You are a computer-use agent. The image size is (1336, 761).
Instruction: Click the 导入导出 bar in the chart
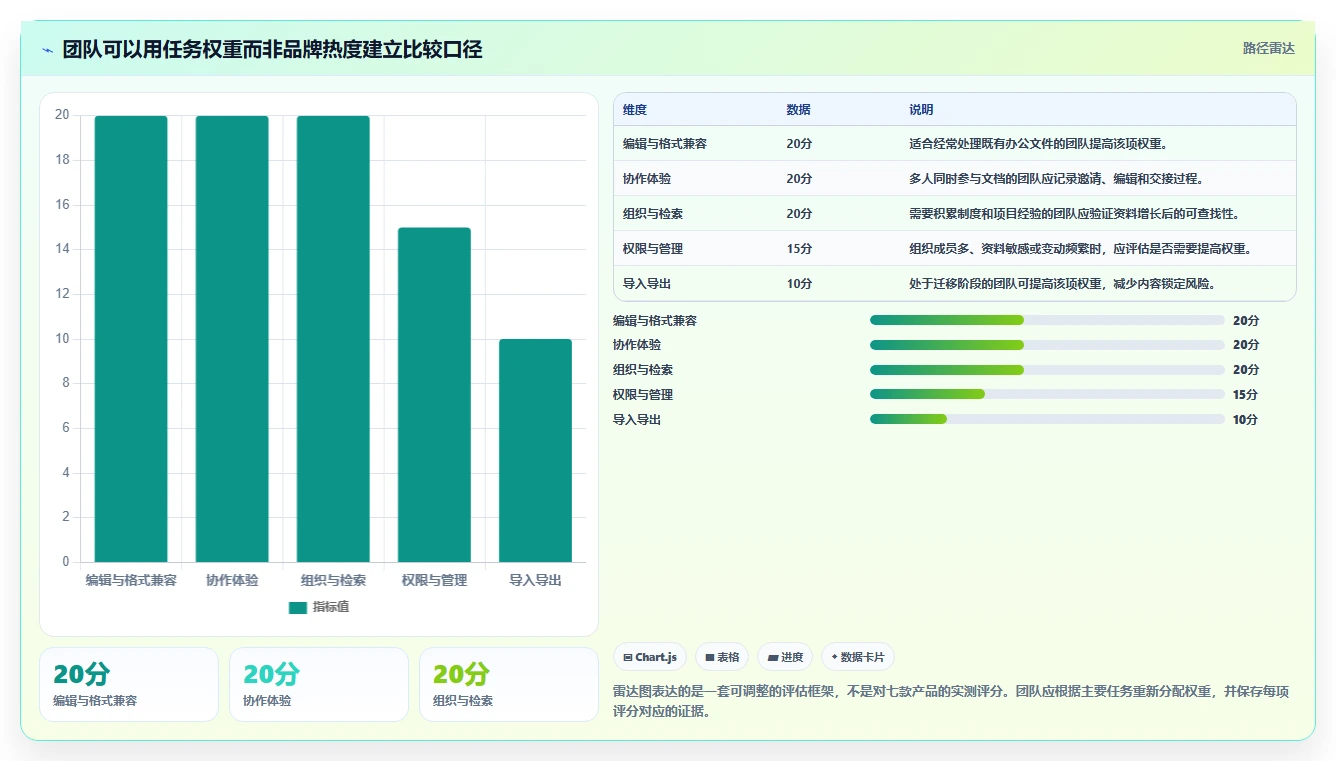535,451
